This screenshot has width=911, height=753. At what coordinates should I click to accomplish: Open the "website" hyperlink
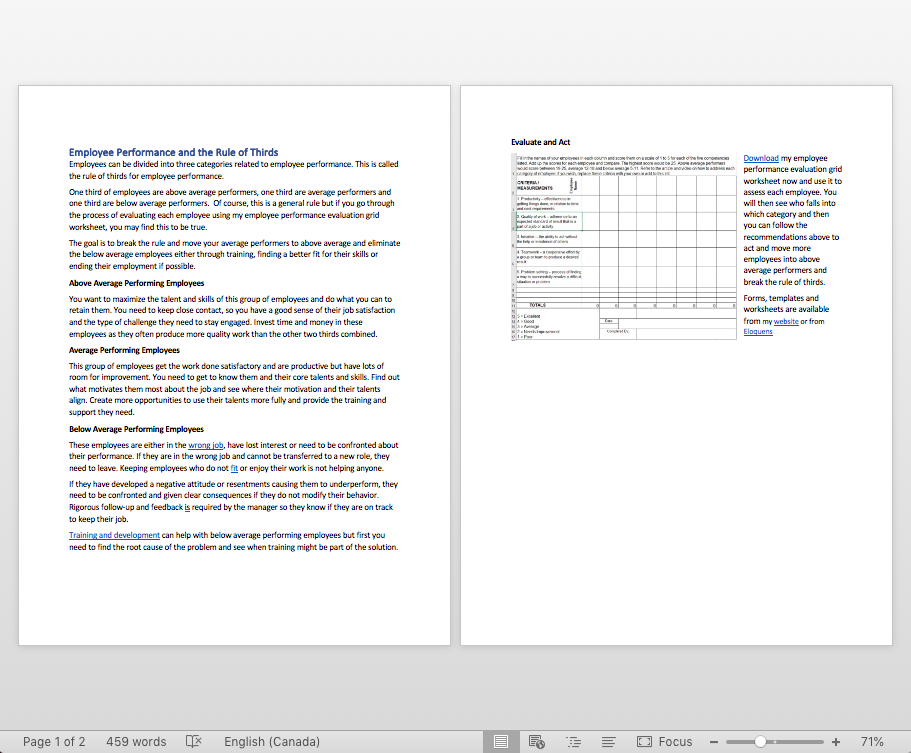(786, 321)
